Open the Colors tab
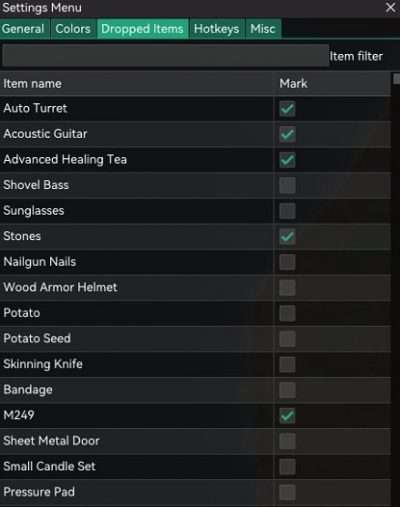 coord(73,29)
